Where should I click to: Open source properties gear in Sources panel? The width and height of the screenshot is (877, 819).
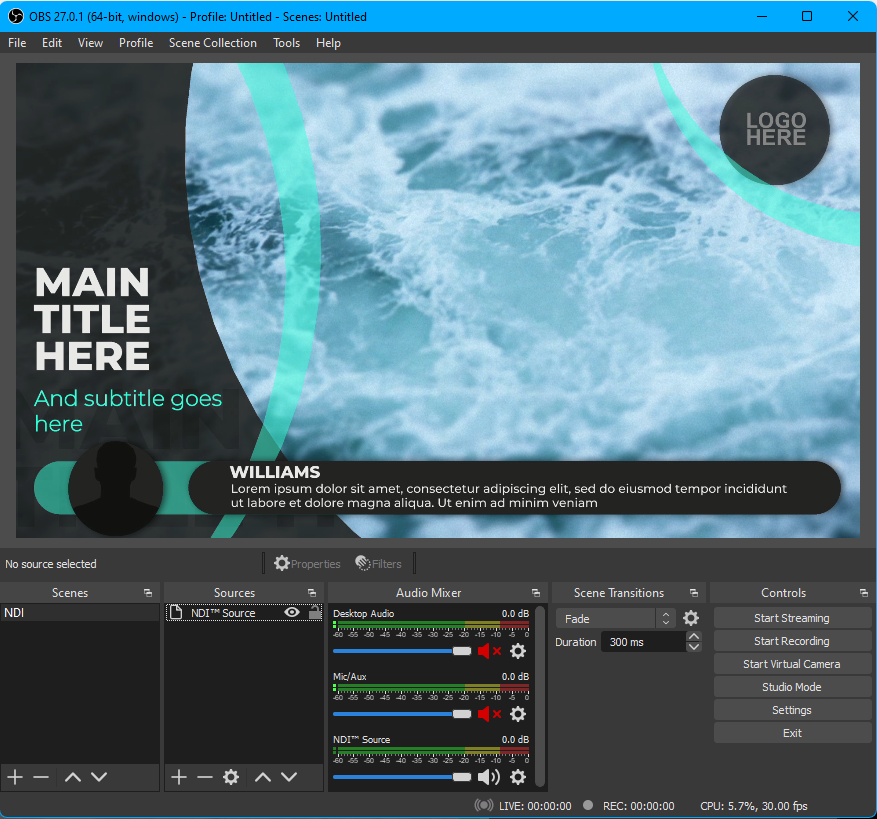[231, 777]
